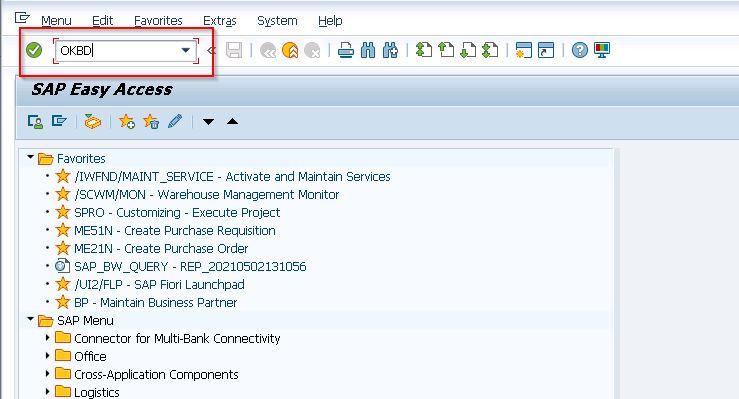
Task: Go to First Page icon
Action: tap(424, 50)
